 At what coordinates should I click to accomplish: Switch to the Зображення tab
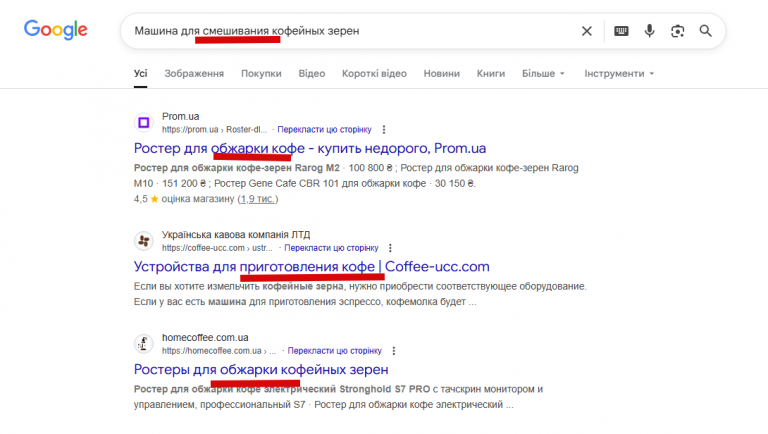click(194, 73)
